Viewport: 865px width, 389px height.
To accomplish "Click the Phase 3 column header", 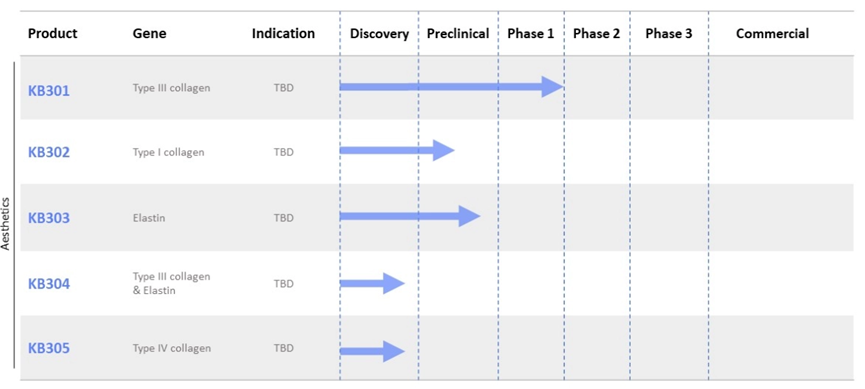I will tap(669, 34).
